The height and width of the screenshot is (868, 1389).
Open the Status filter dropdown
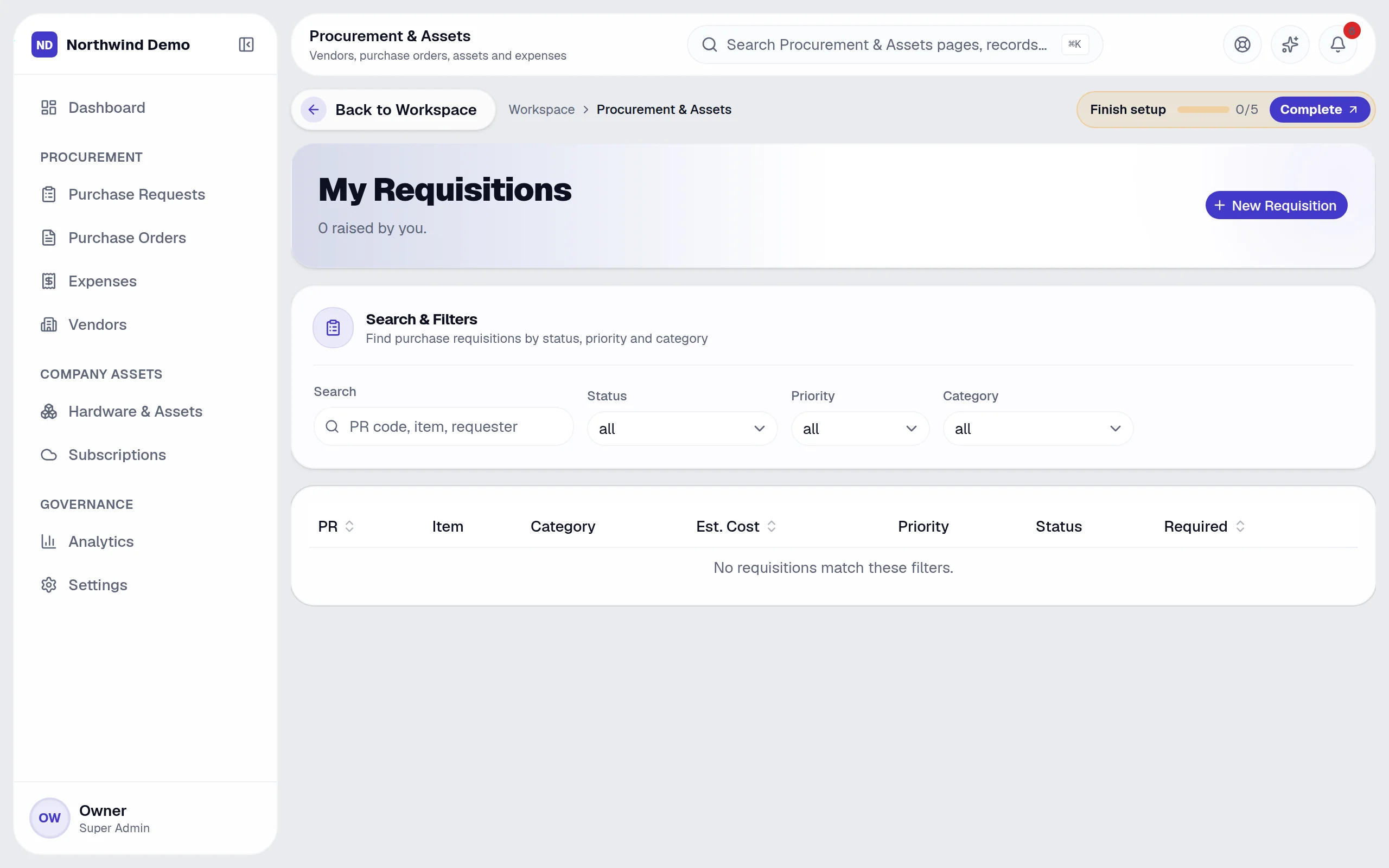pyautogui.click(x=682, y=429)
